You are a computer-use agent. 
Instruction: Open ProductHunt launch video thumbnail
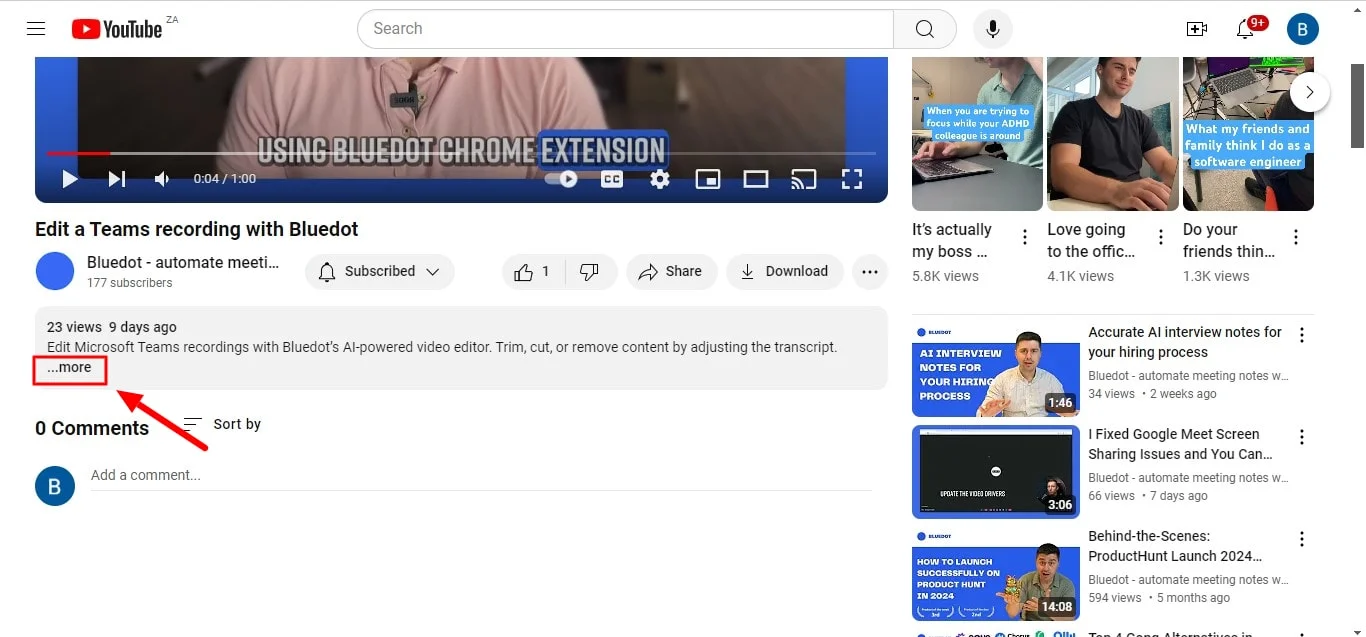996,574
